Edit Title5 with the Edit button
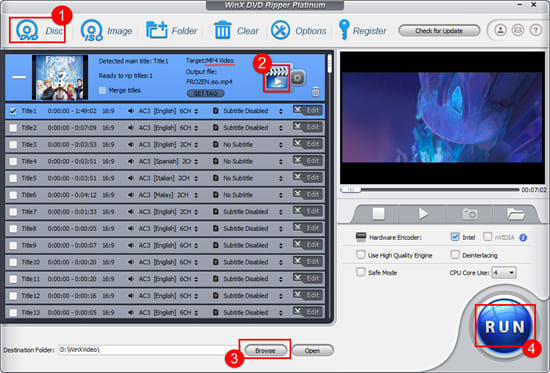The width and height of the screenshot is (550, 373). click(x=308, y=178)
